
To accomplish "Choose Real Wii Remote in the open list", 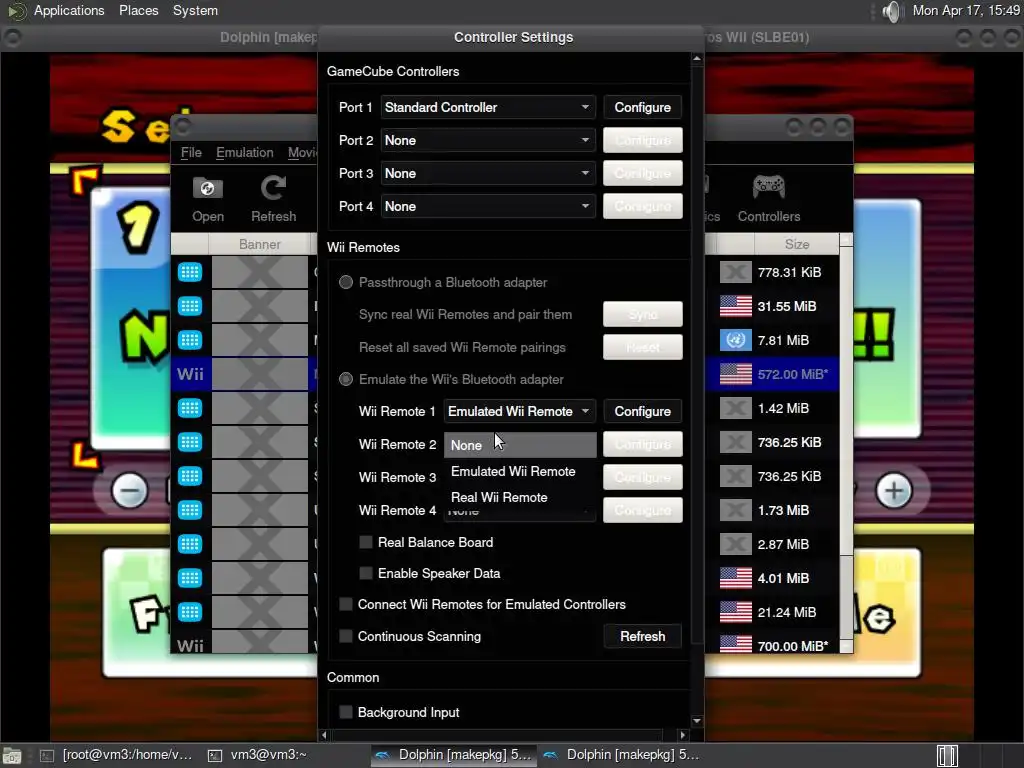I will (x=520, y=498).
